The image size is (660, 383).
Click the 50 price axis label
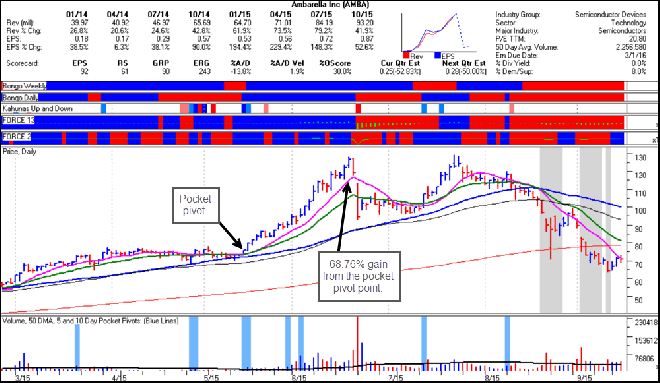639,300
